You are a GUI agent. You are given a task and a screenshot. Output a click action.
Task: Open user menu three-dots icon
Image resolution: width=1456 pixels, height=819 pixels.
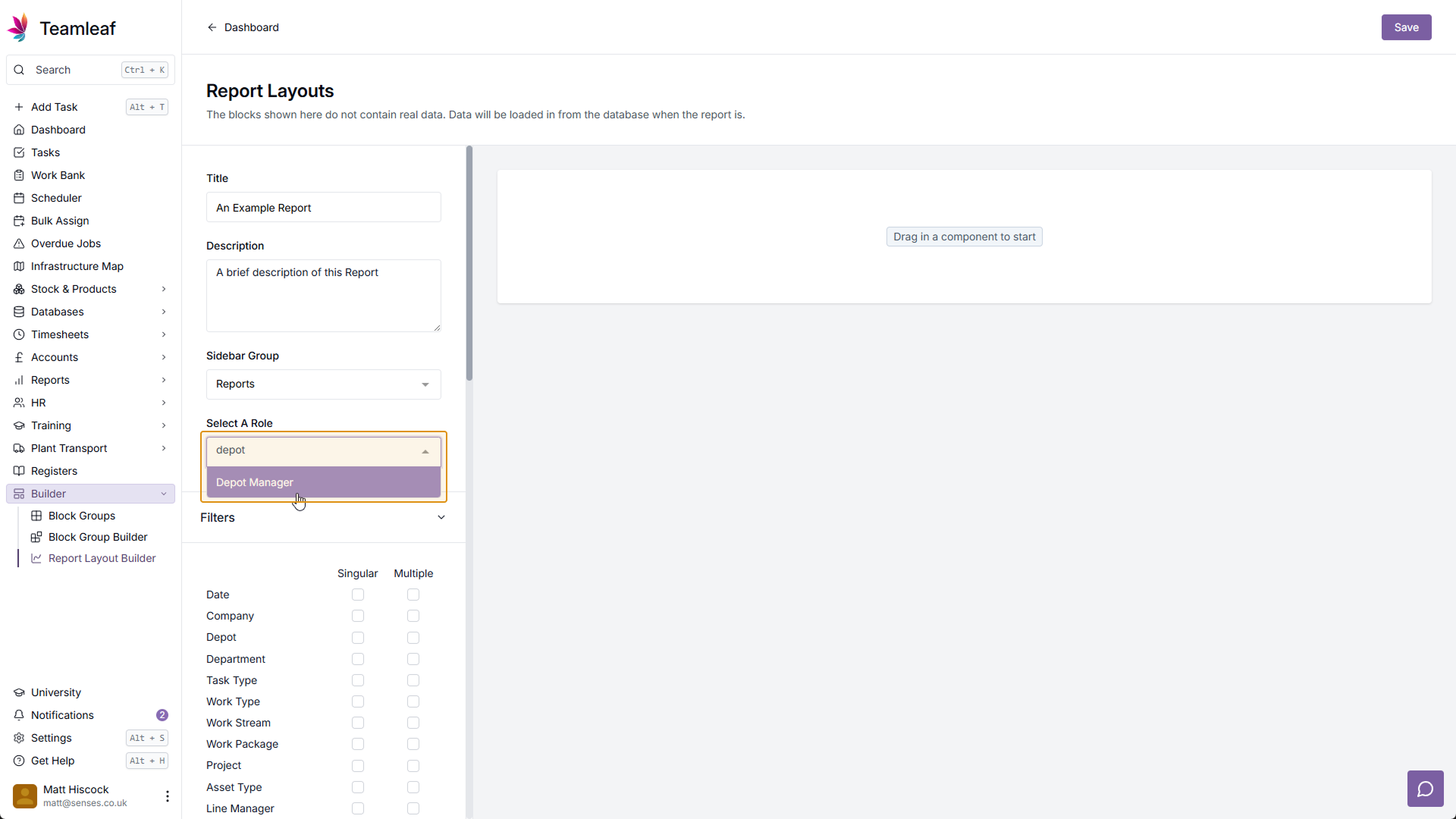coord(167,795)
